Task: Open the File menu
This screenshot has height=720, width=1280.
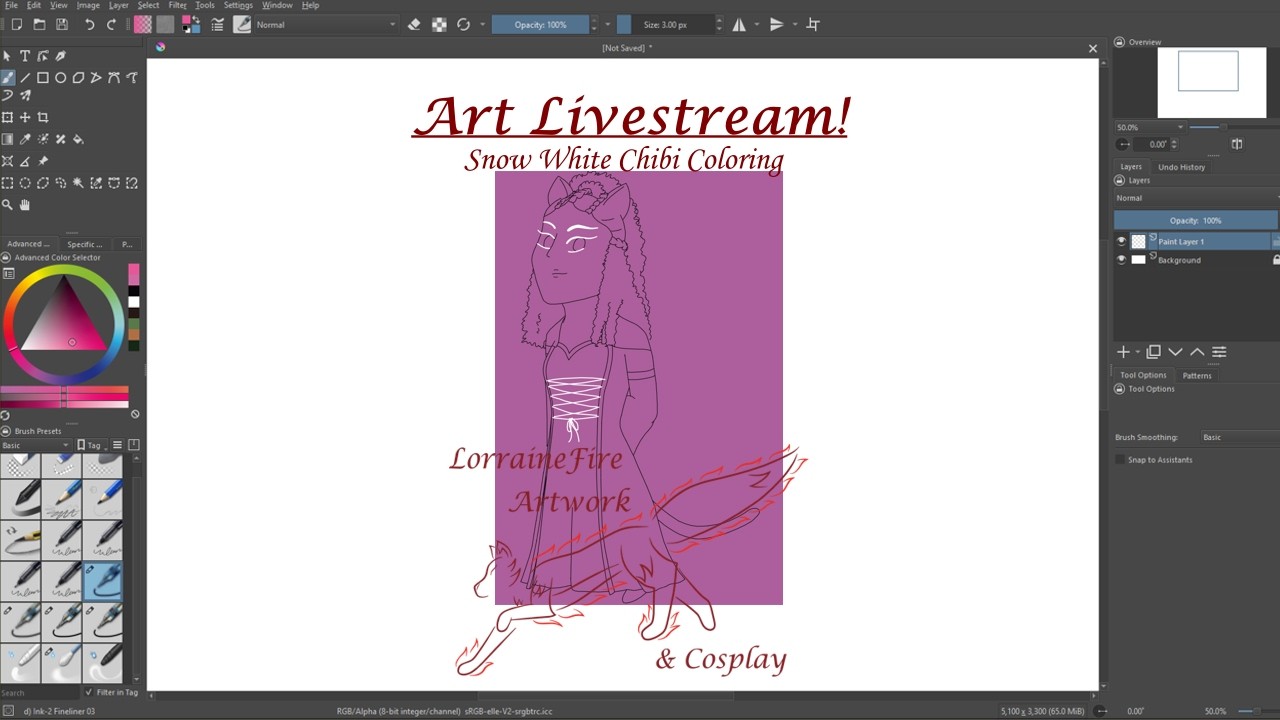Action: [11, 5]
